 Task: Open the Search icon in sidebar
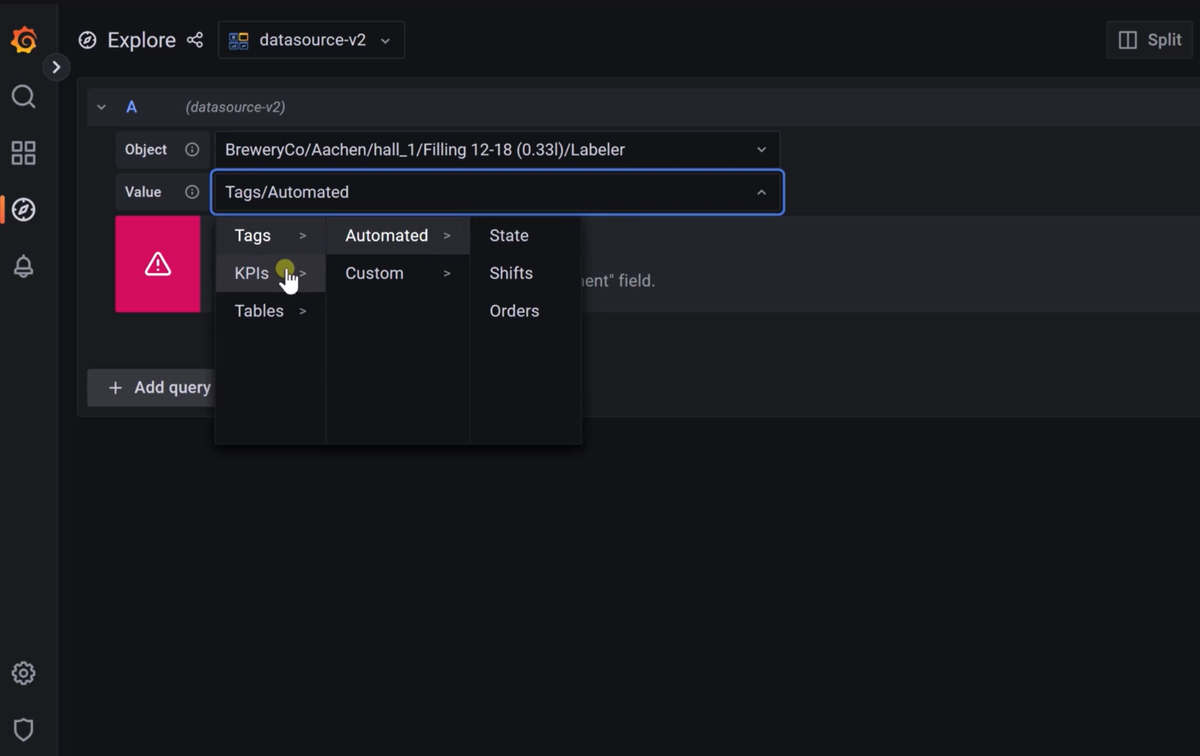tap(23, 97)
